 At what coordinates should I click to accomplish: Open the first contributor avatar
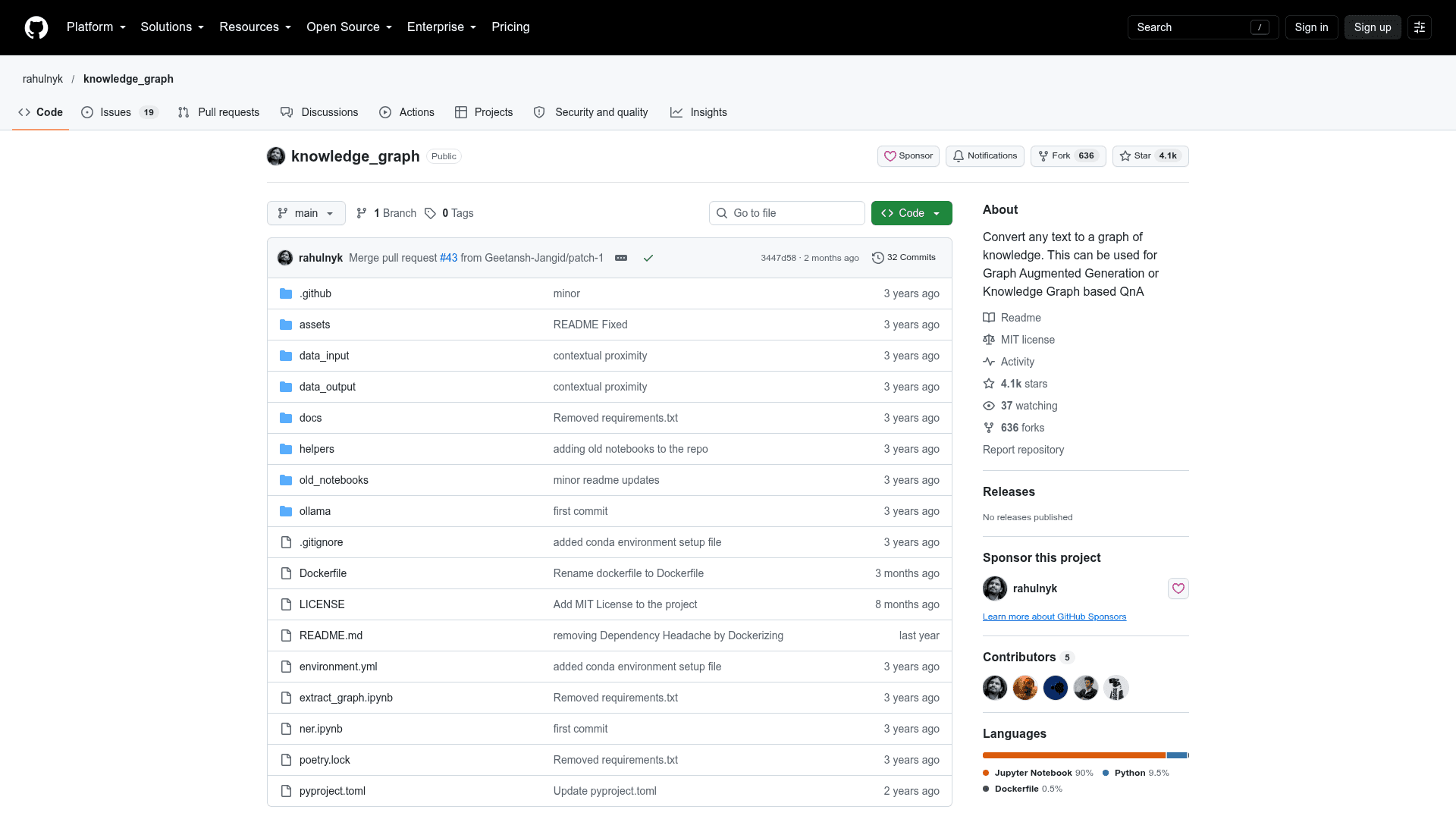(x=995, y=688)
